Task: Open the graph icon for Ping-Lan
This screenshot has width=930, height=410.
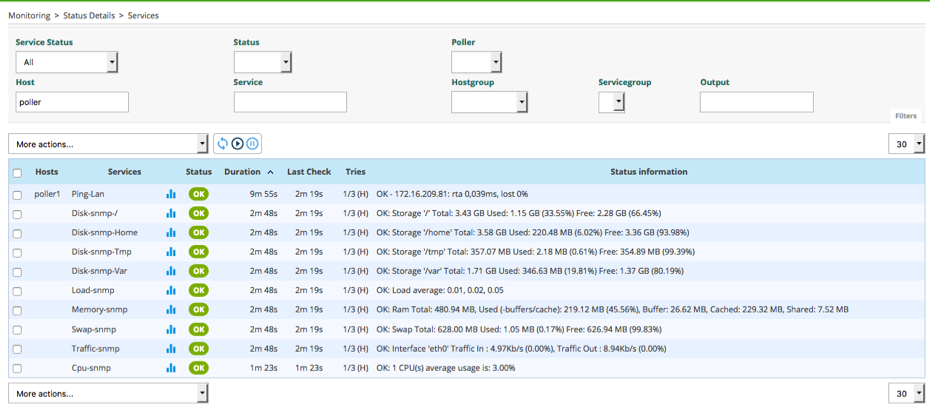Action: point(171,194)
